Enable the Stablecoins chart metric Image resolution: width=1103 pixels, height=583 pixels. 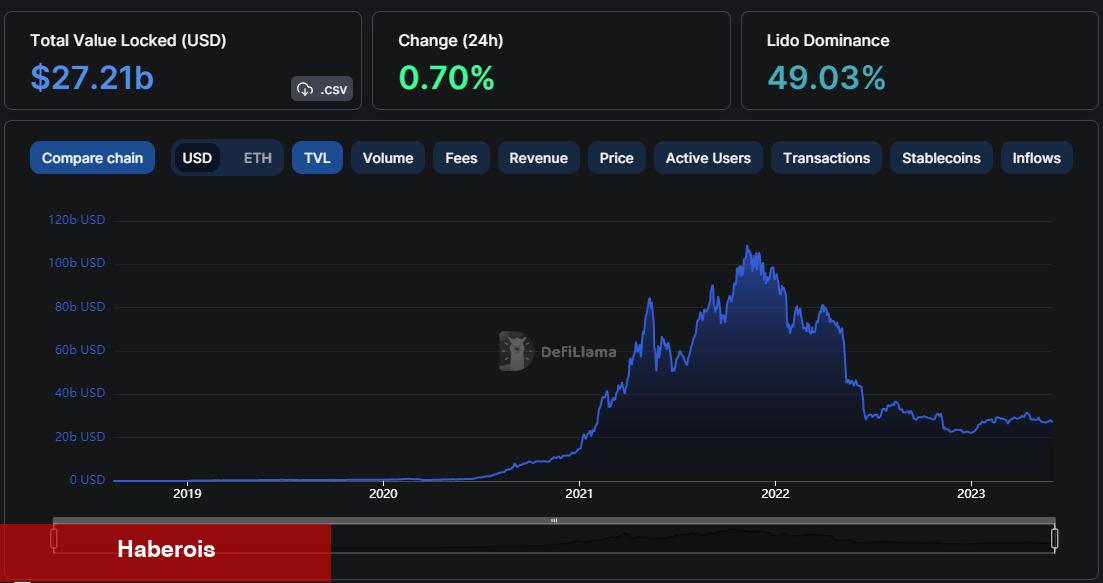click(x=941, y=158)
